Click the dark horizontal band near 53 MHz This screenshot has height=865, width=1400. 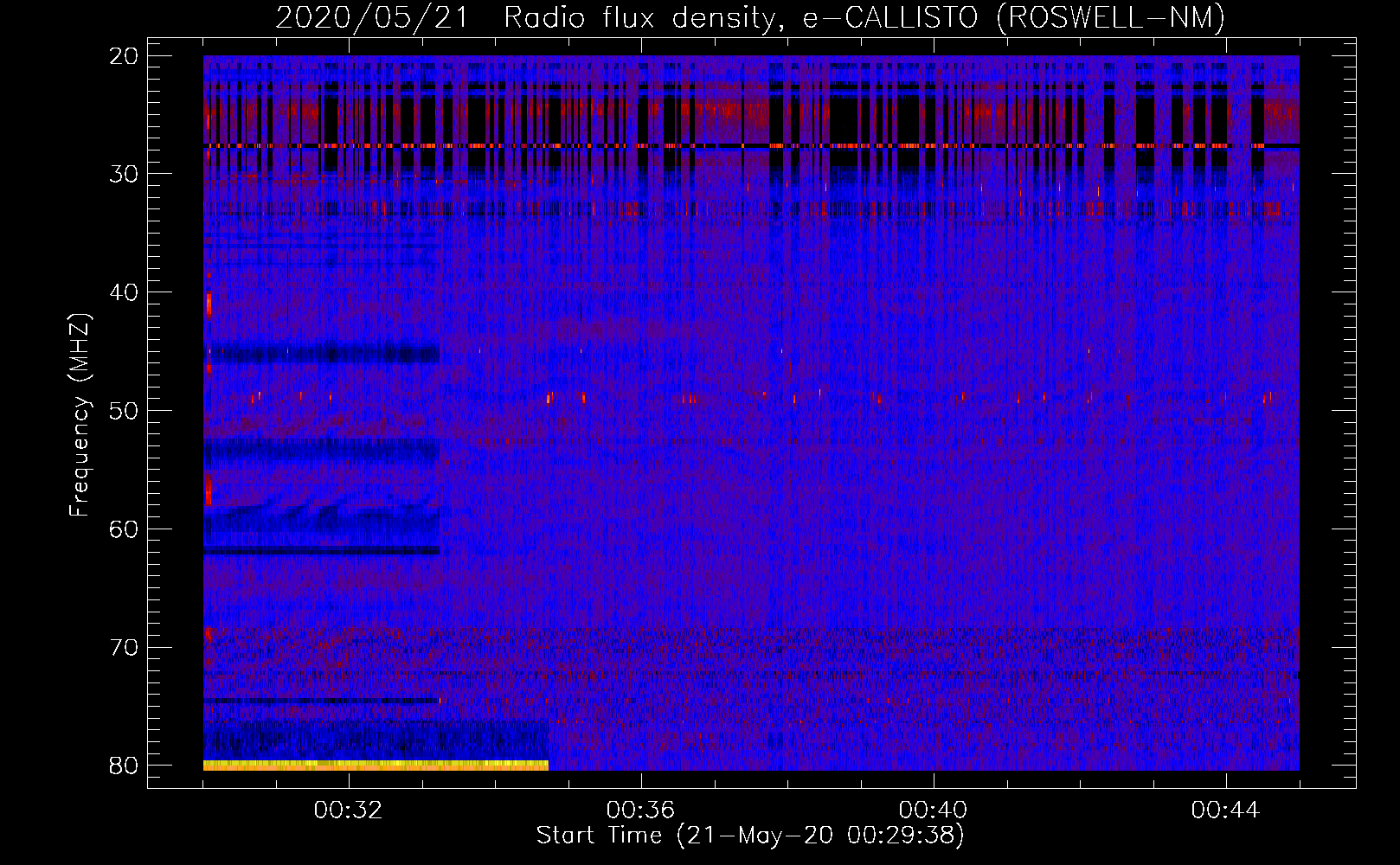321,450
